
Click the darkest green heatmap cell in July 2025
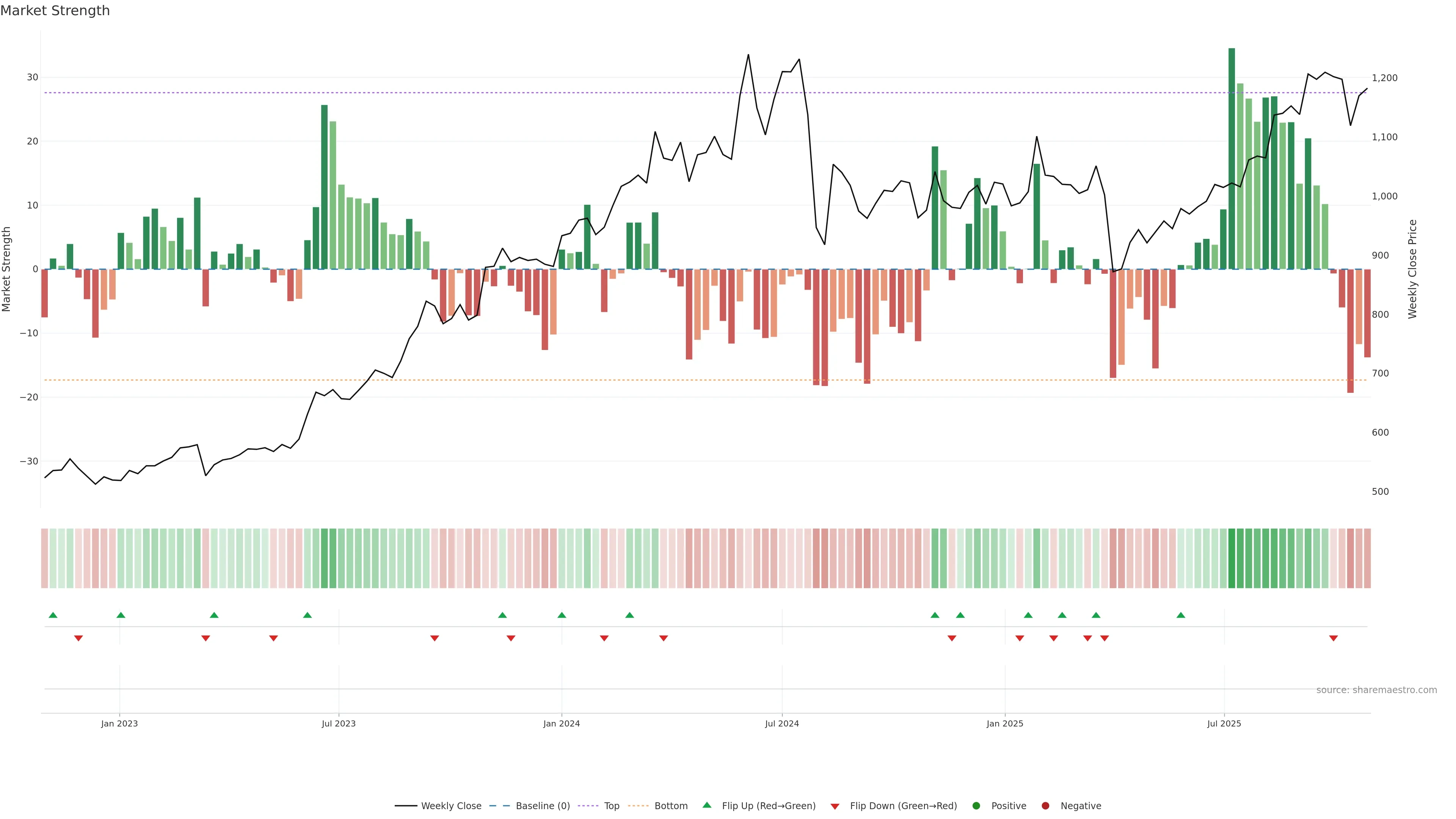1232,558
